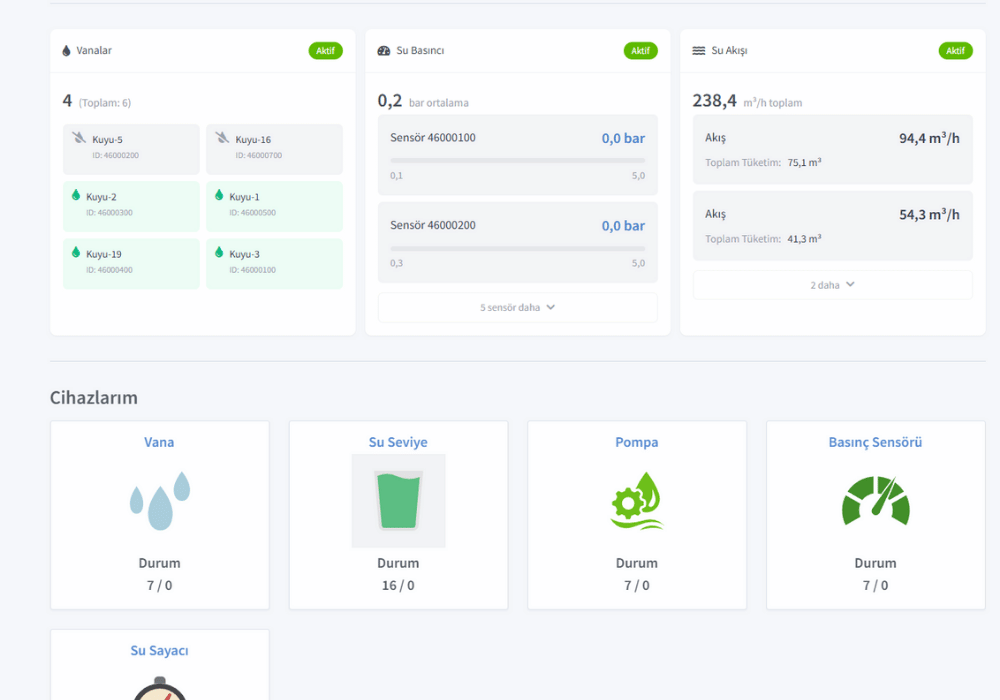Click the gauge icon beside Su Basıncı
Image resolution: width=1000 pixels, height=700 pixels.
coord(384,50)
